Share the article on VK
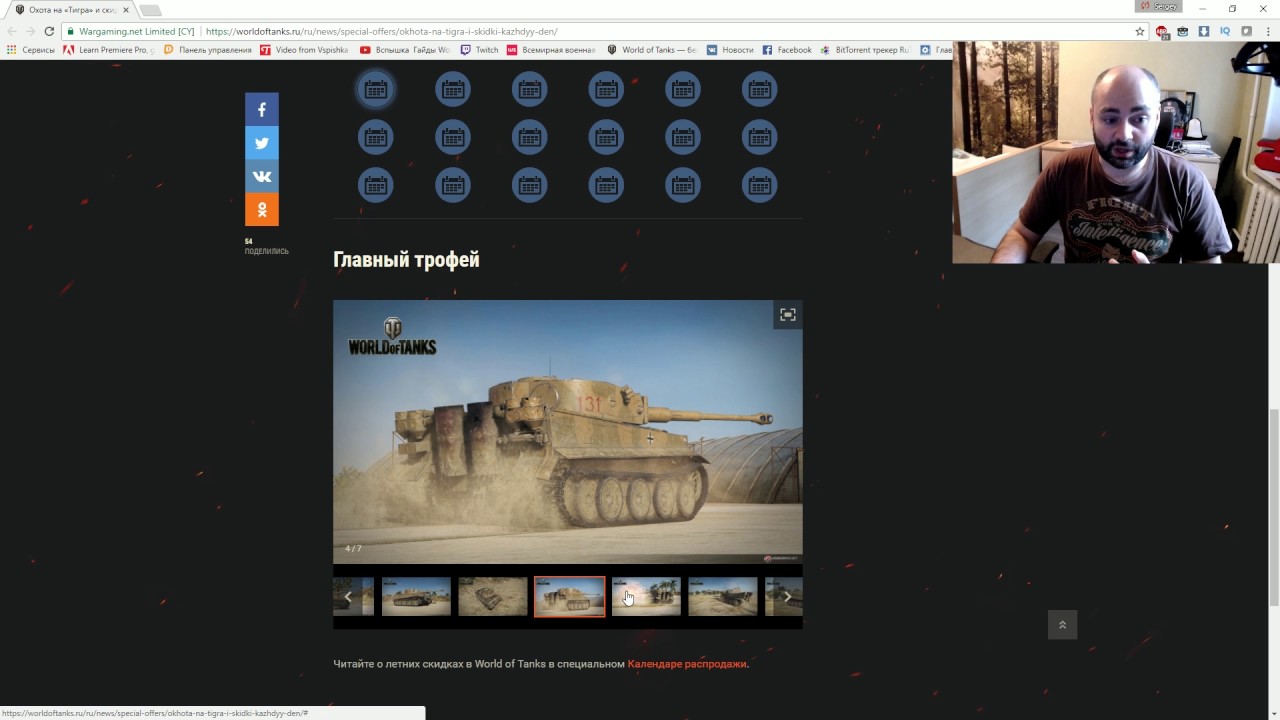 point(262,176)
